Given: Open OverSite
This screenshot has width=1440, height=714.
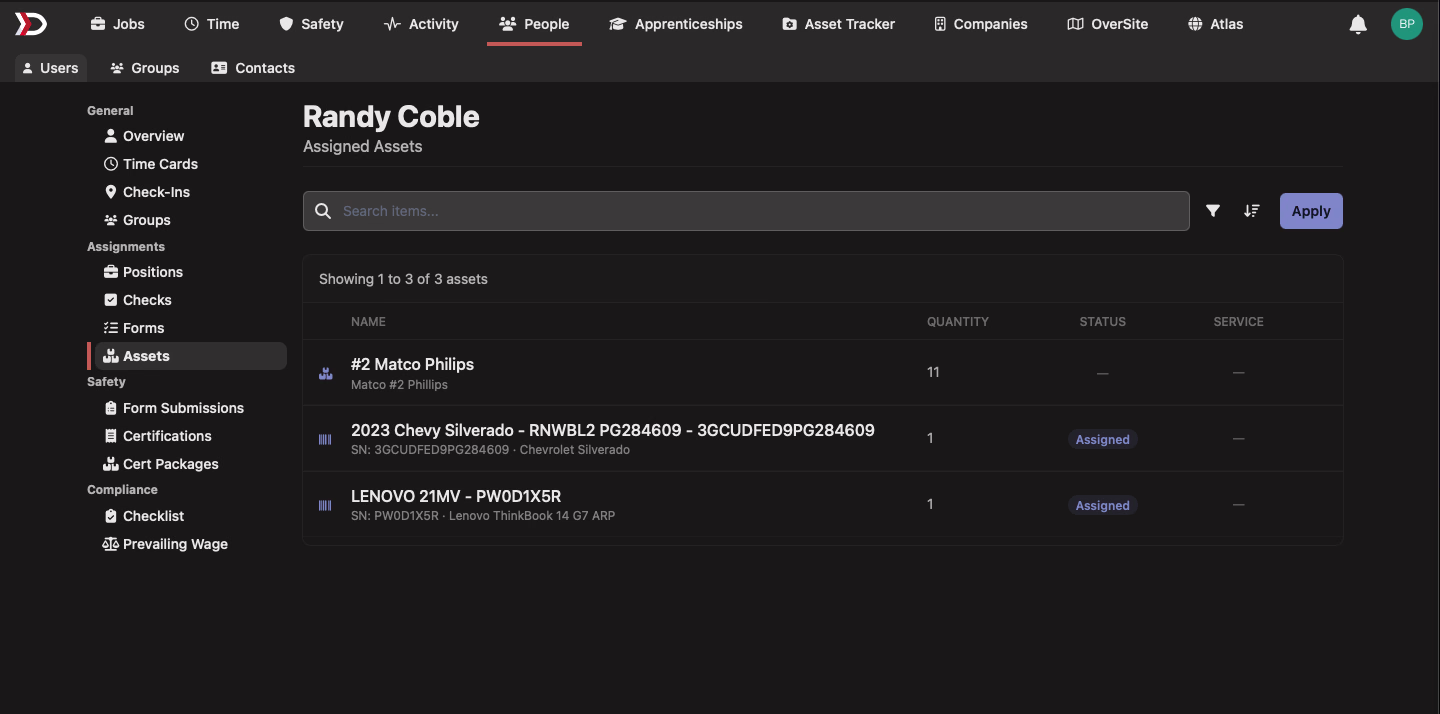Looking at the screenshot, I should pyautogui.click(x=1107, y=24).
